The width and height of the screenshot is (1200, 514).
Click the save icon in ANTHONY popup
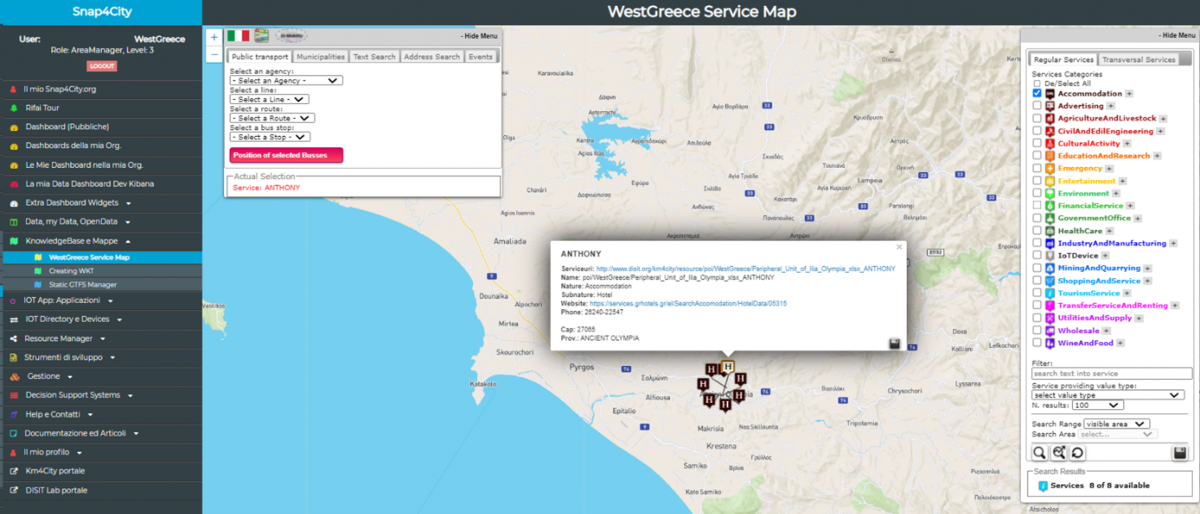click(x=893, y=344)
